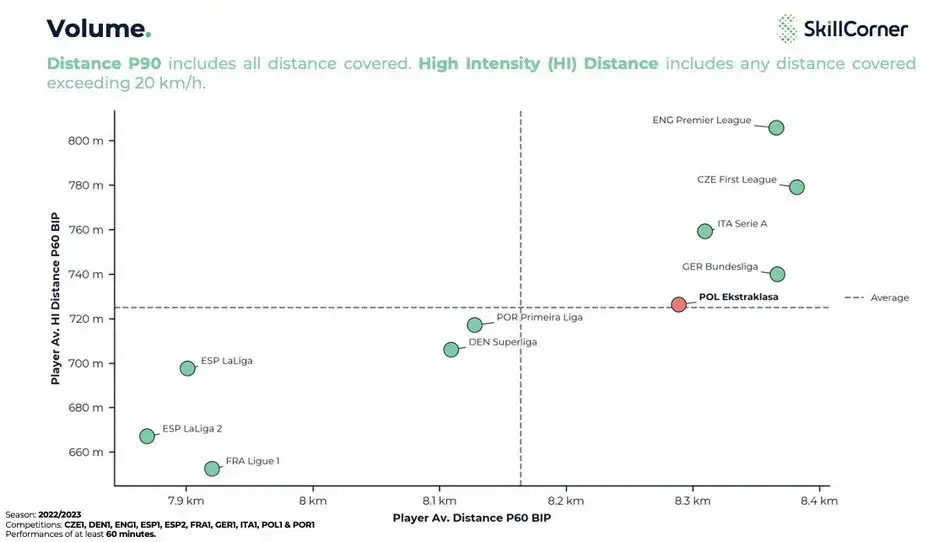944x542 pixels.
Task: Select the POL Ekstraklasa bold label
Action: [x=738, y=297]
